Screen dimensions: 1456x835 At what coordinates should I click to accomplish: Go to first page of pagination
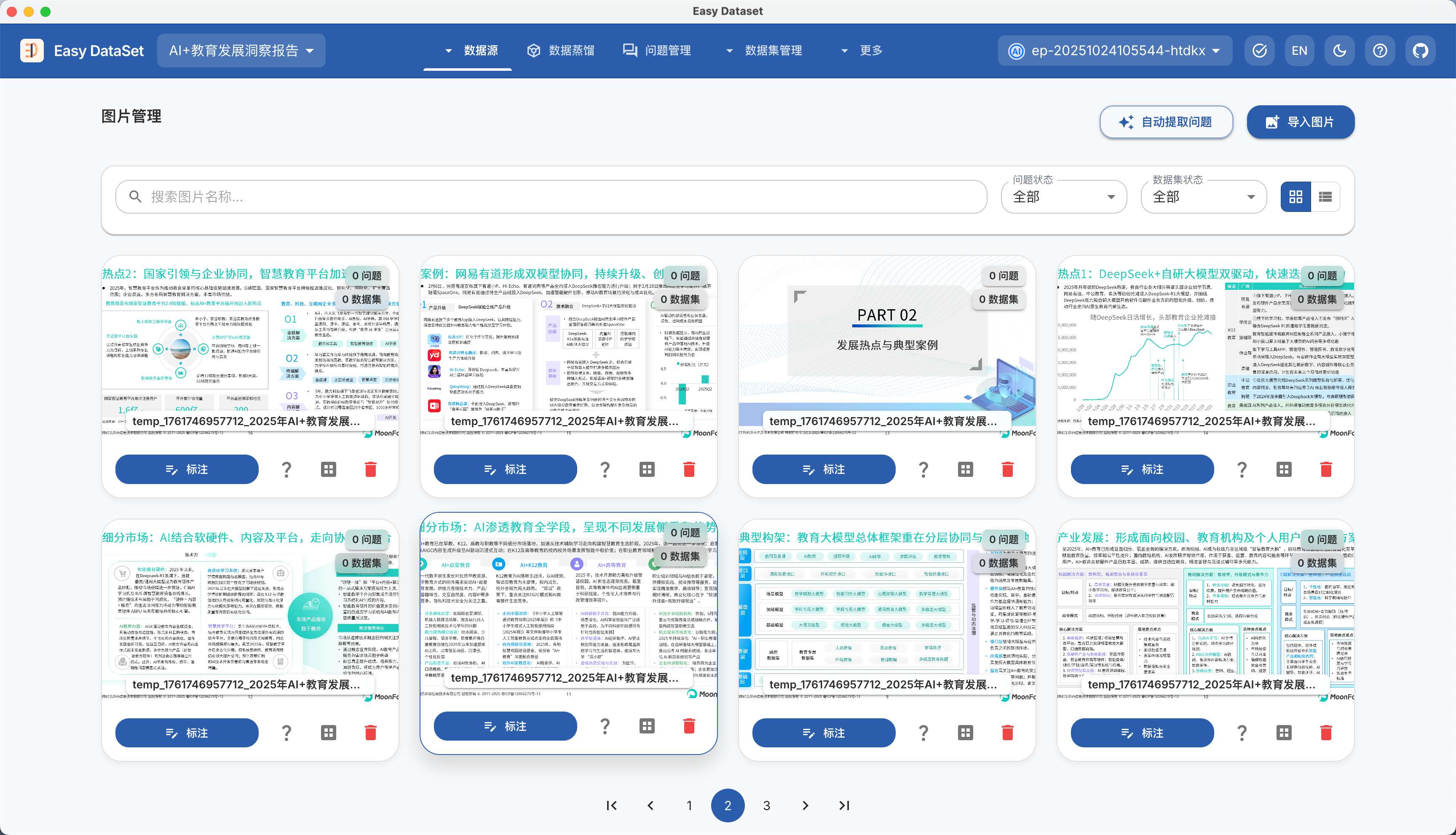(x=611, y=806)
